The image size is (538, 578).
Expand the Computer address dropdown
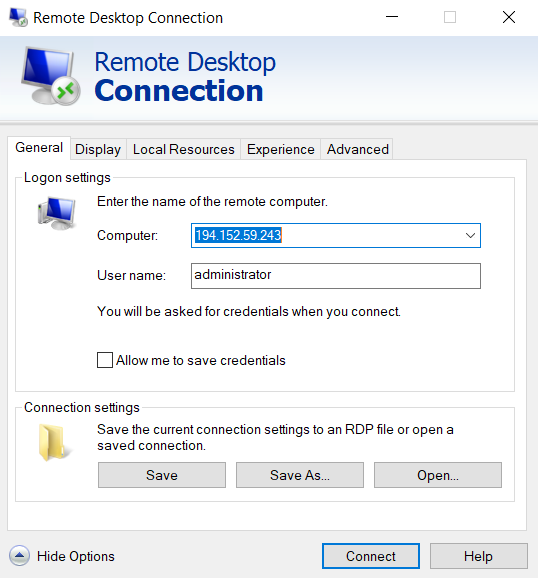point(470,235)
